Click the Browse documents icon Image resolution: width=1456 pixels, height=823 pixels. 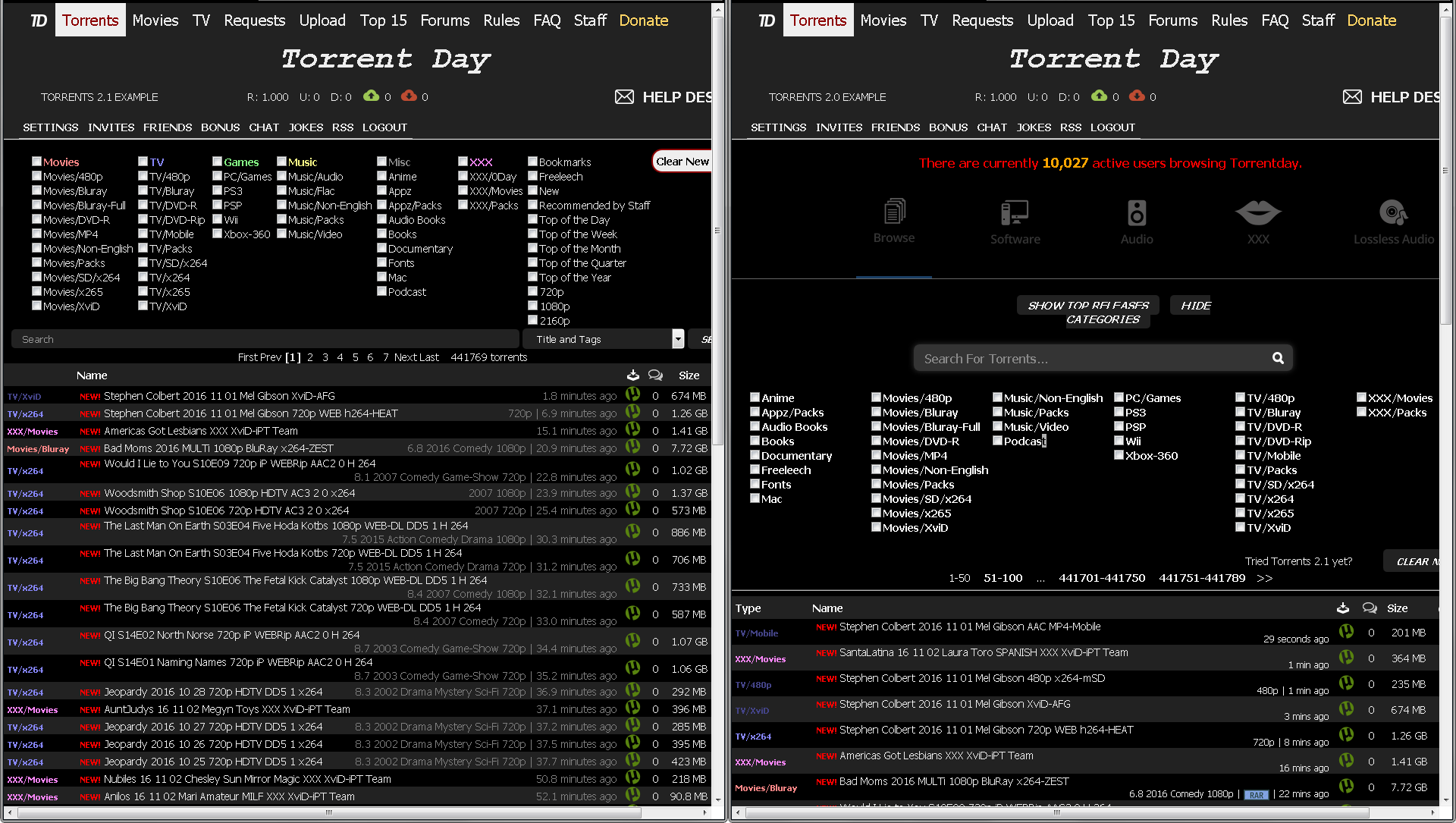click(x=894, y=212)
